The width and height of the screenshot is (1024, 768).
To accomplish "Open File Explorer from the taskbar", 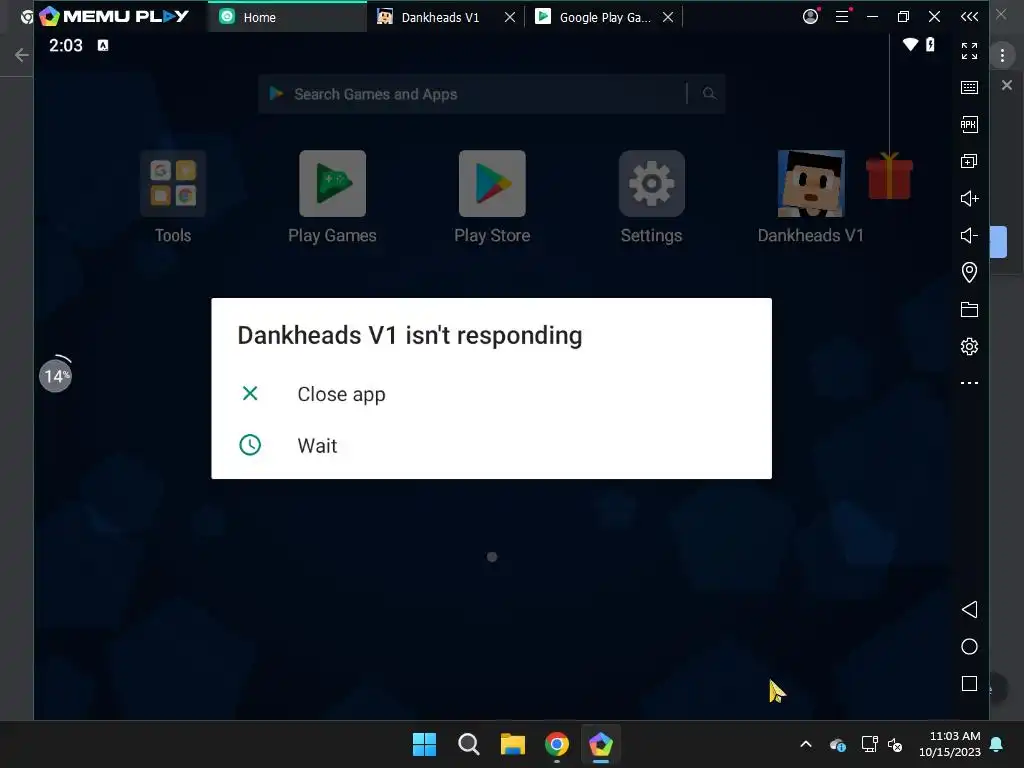I will point(513,744).
